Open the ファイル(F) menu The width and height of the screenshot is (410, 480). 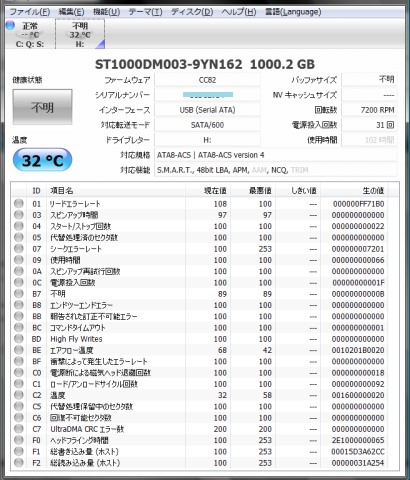coord(30,12)
